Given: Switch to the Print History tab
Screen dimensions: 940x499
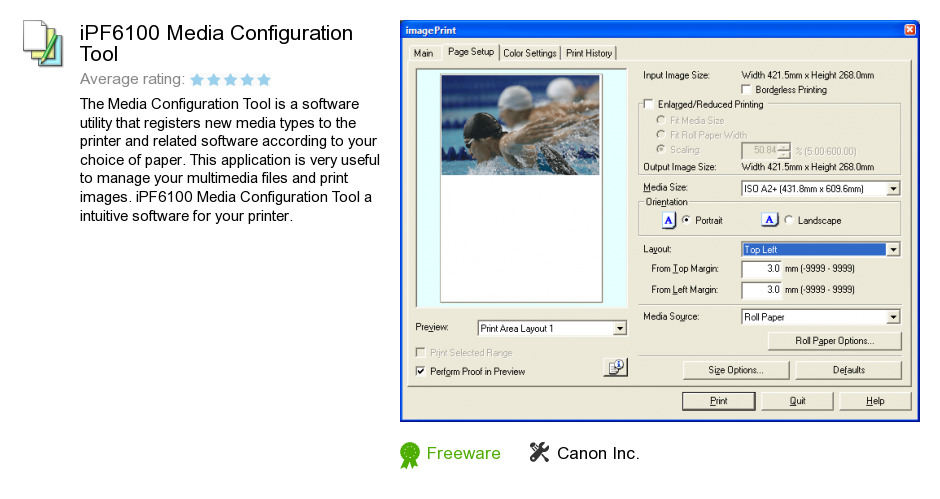Looking at the screenshot, I should (589, 53).
